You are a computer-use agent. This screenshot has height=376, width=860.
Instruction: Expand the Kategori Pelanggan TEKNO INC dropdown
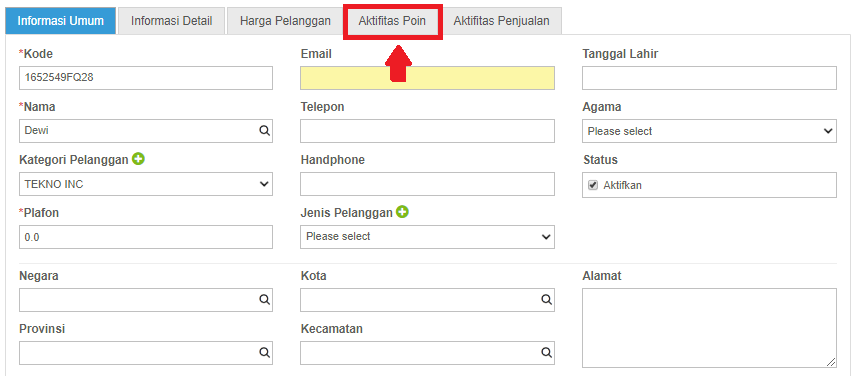pyautogui.click(x=146, y=184)
